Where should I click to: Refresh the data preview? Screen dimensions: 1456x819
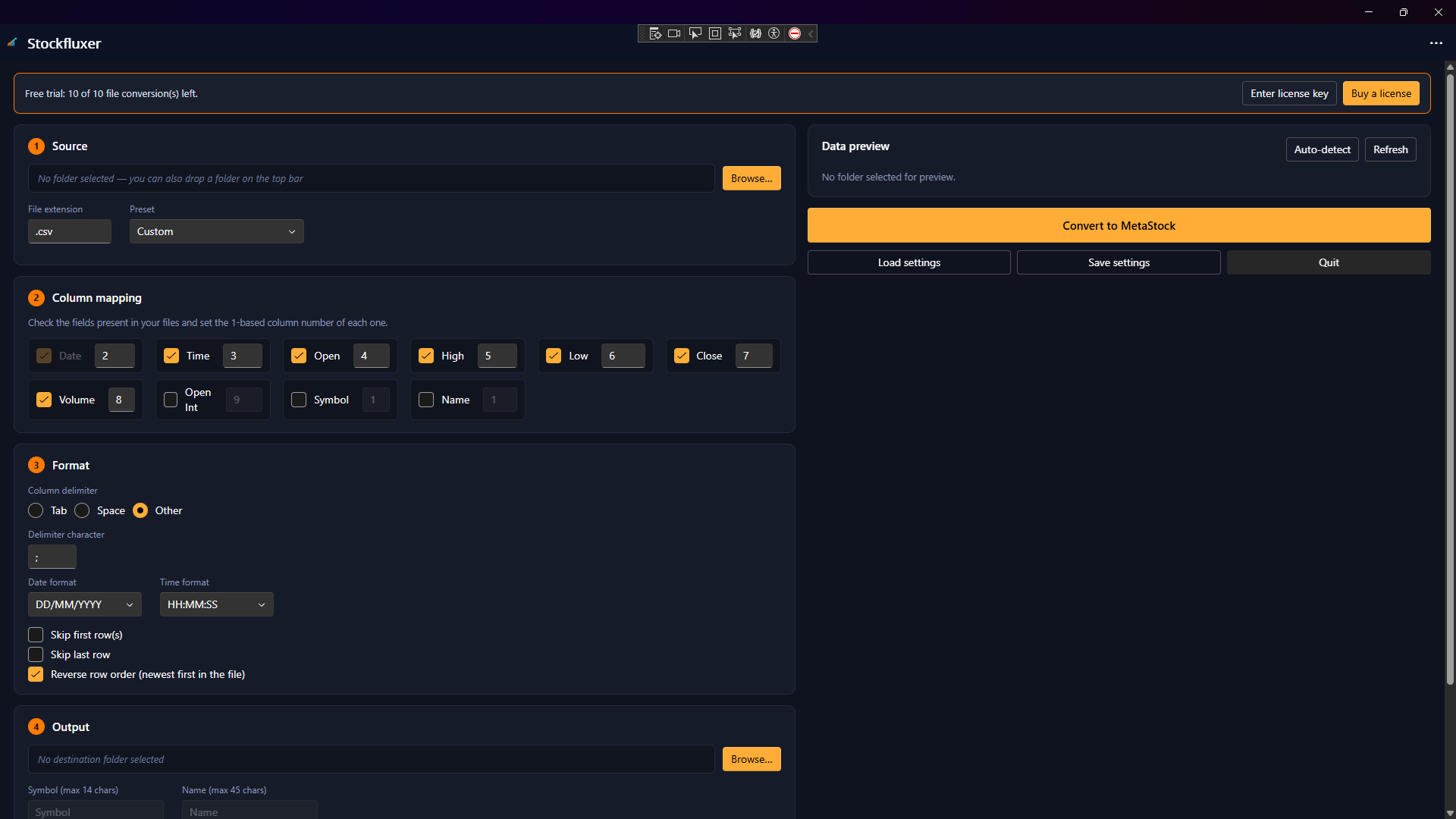pyautogui.click(x=1390, y=149)
